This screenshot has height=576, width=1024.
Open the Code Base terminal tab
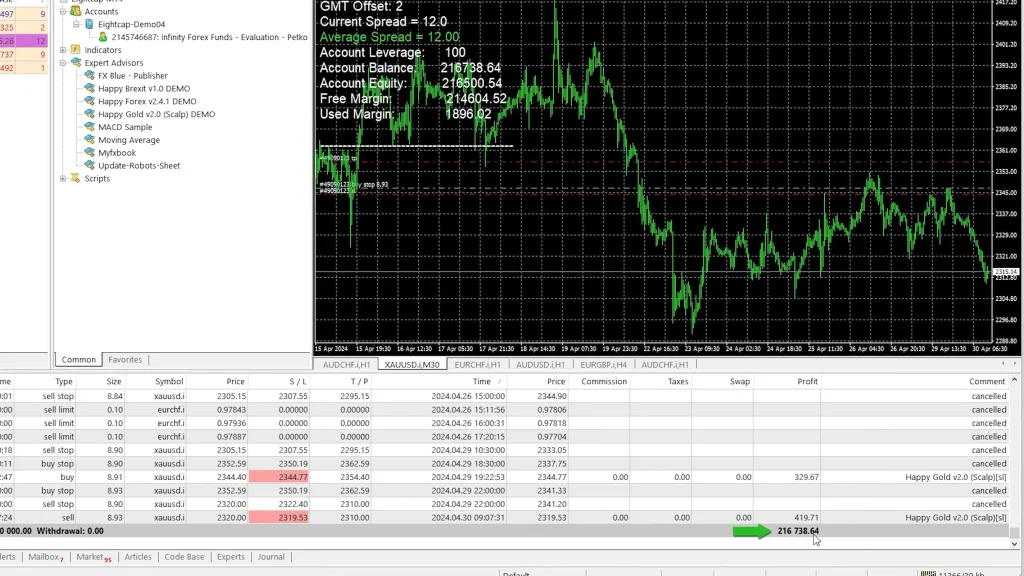[x=184, y=557]
